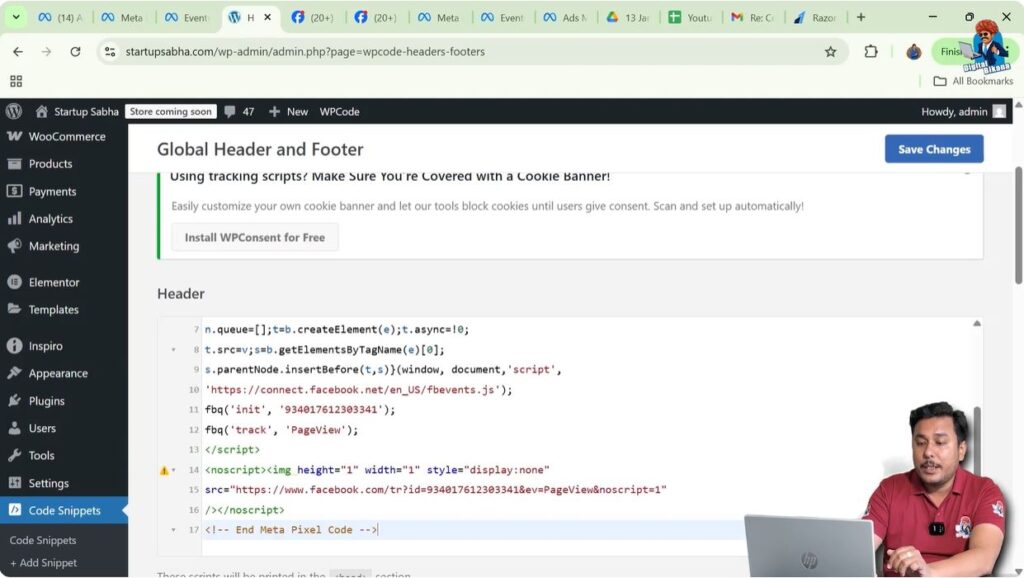Click the Templates folder icon
The width and height of the screenshot is (1024, 578).
coord(14,309)
